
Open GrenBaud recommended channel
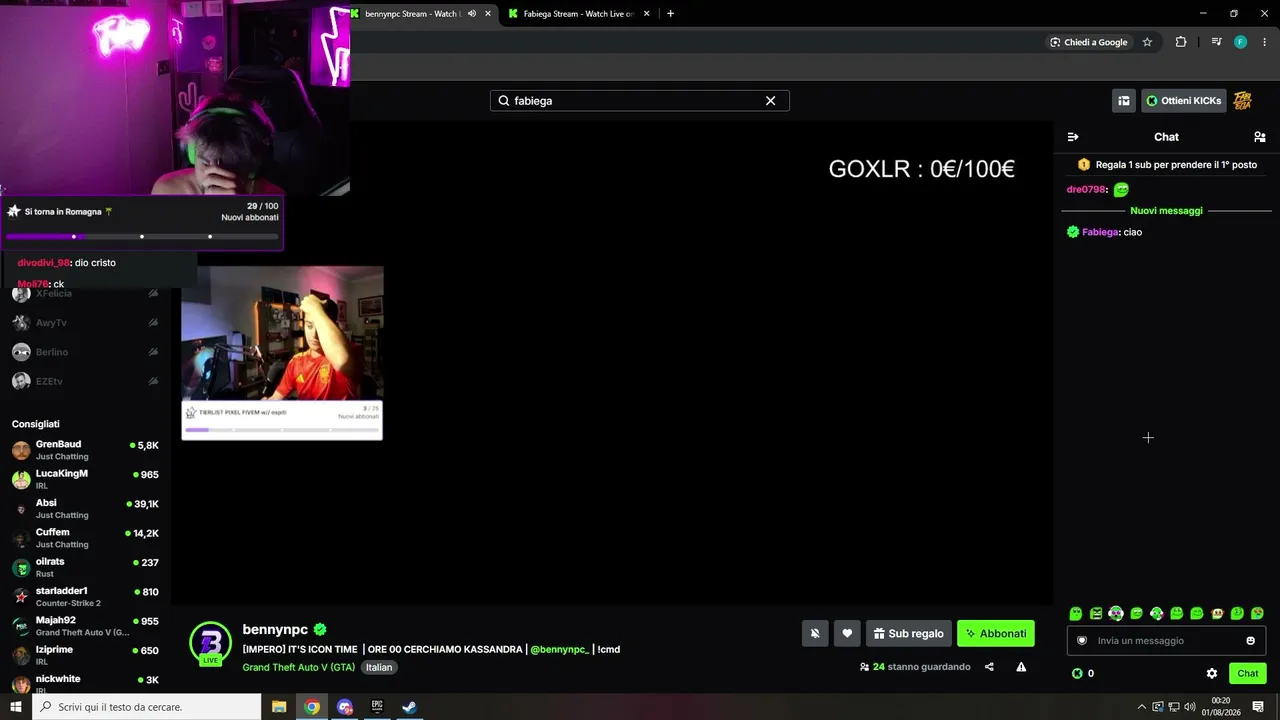85,450
